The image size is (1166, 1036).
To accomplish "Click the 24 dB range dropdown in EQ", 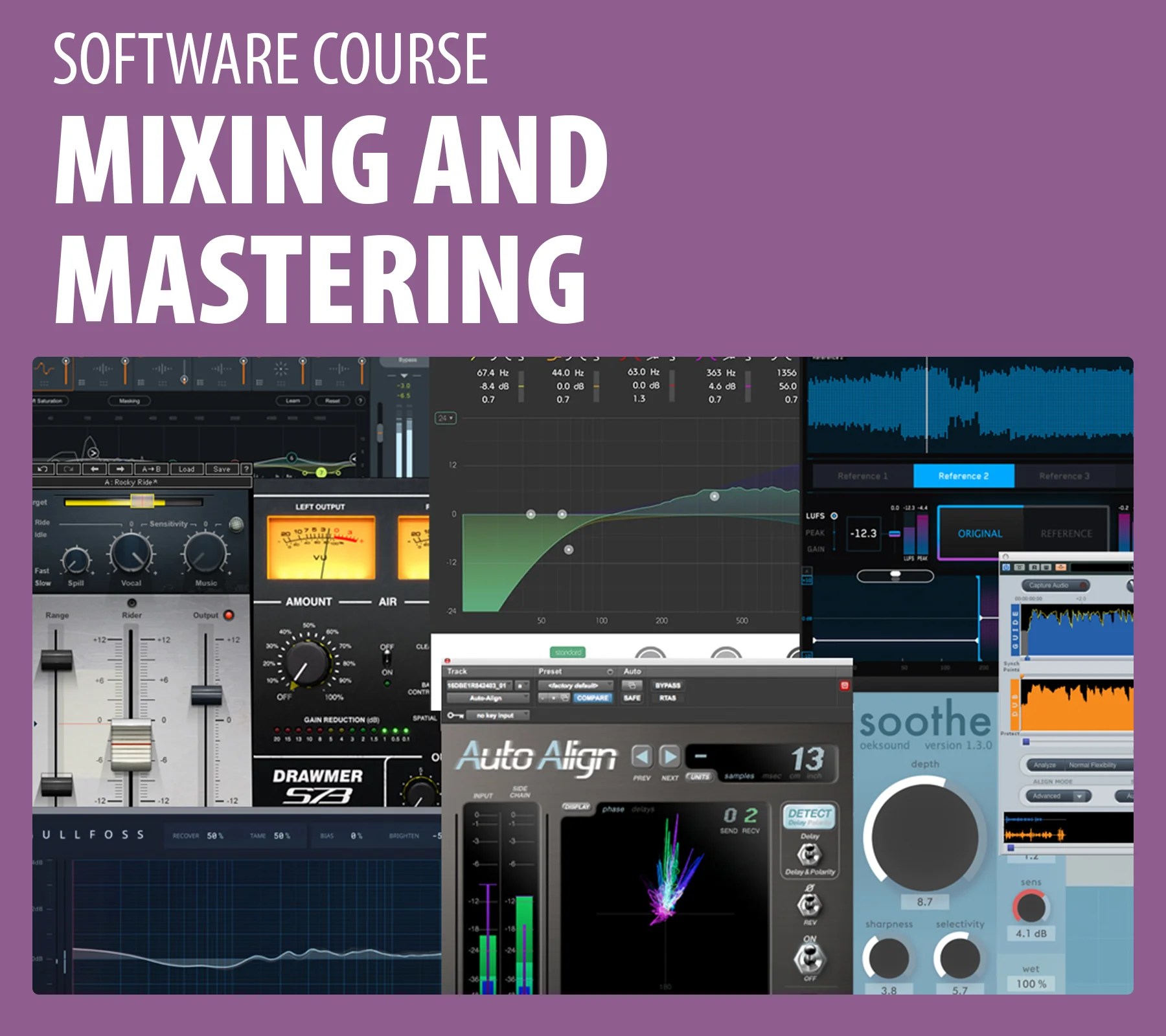I will point(446,418).
